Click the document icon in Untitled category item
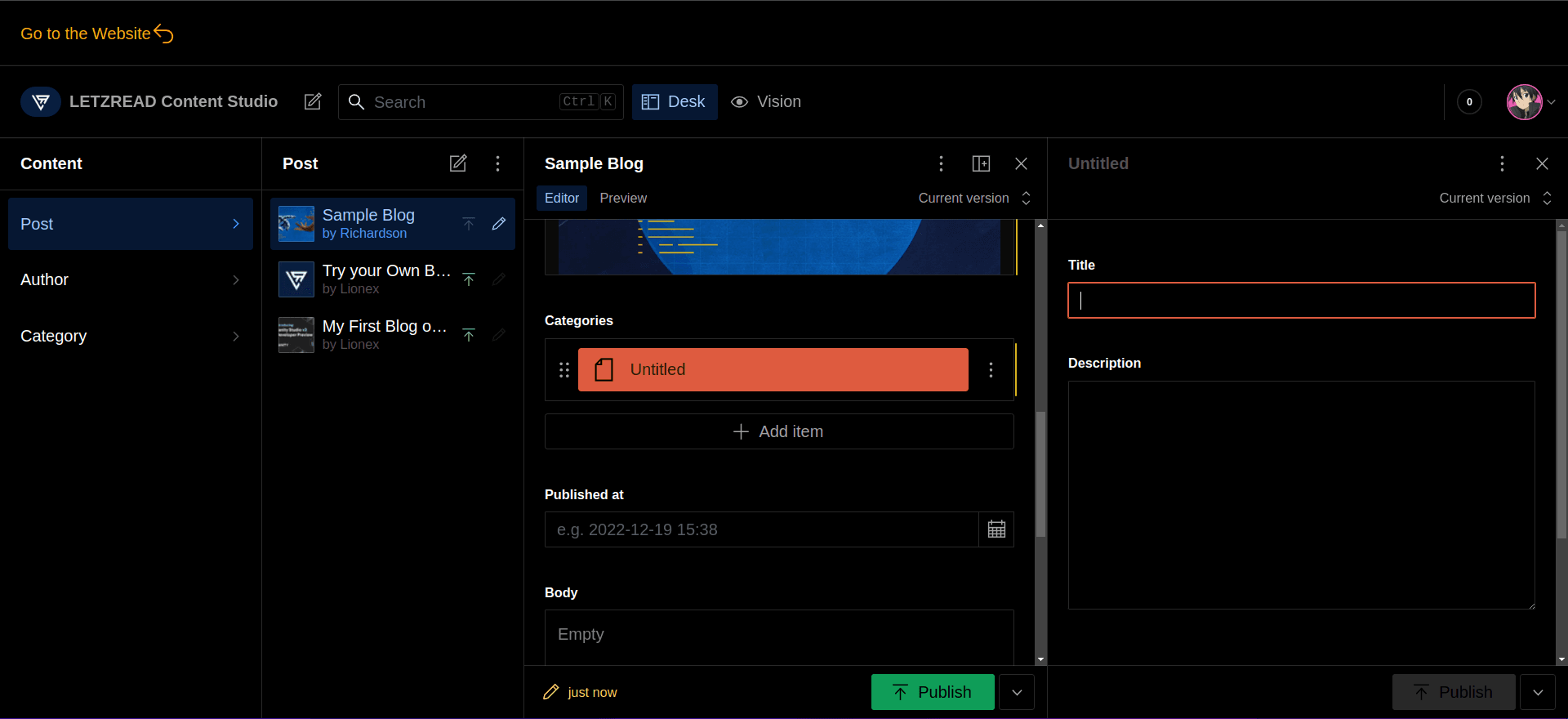Screen dimensions: 1568x719 [x=604, y=370]
